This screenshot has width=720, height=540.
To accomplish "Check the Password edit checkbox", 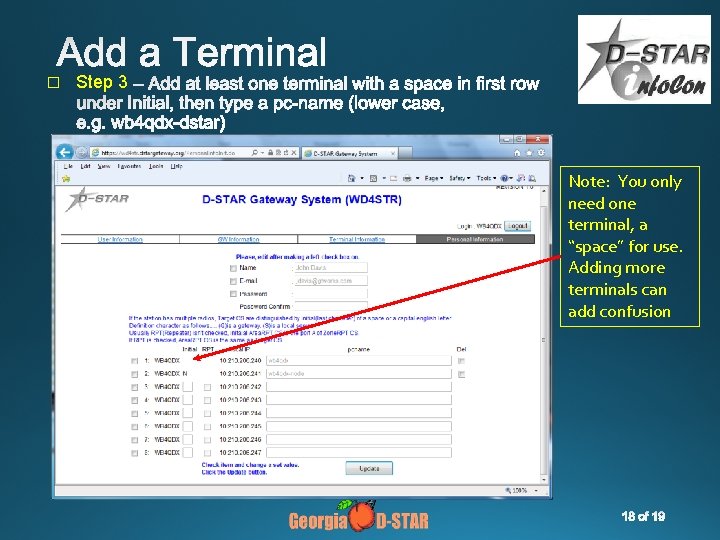I will point(233,294).
